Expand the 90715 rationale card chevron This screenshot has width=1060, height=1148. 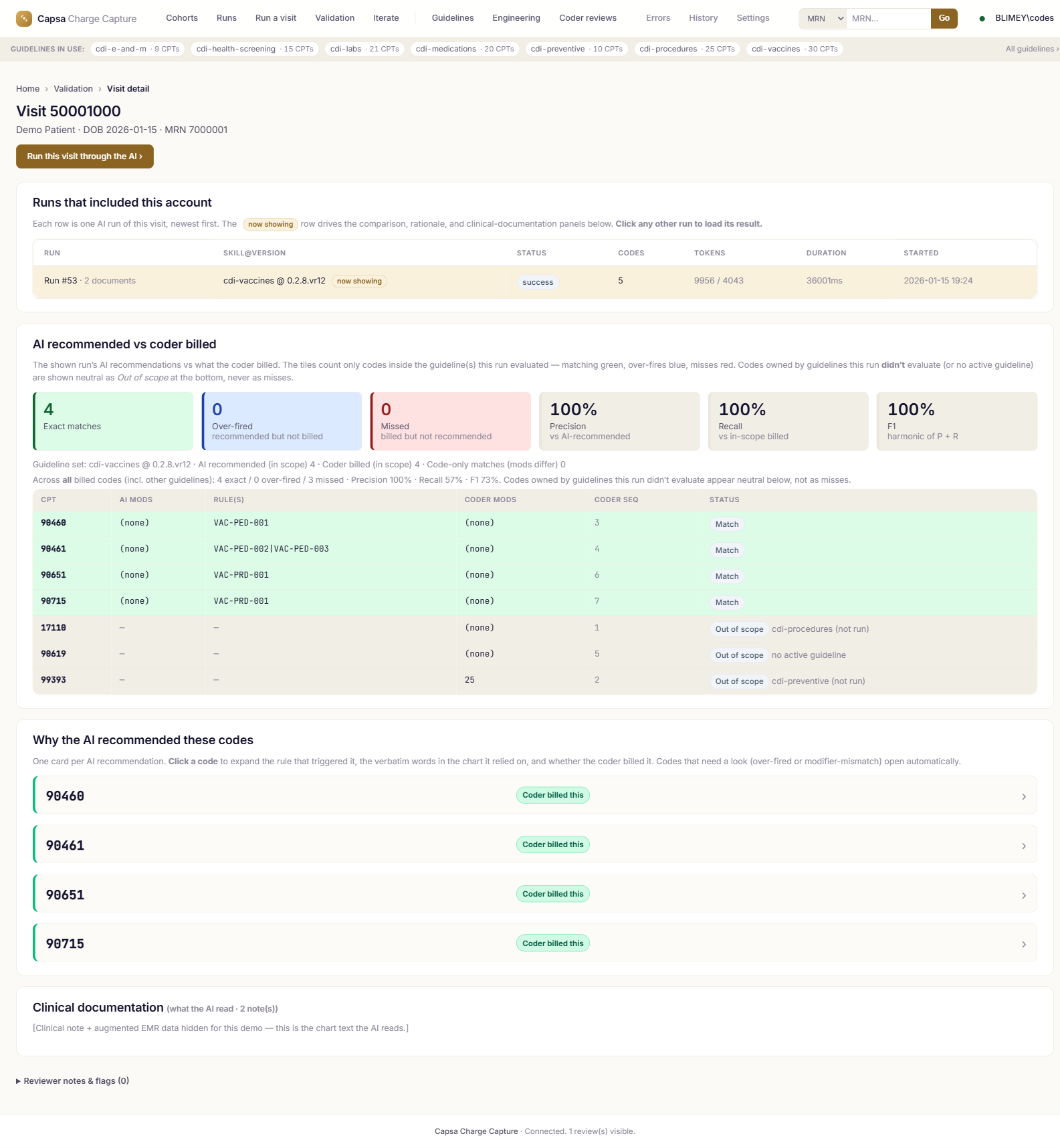(1024, 944)
